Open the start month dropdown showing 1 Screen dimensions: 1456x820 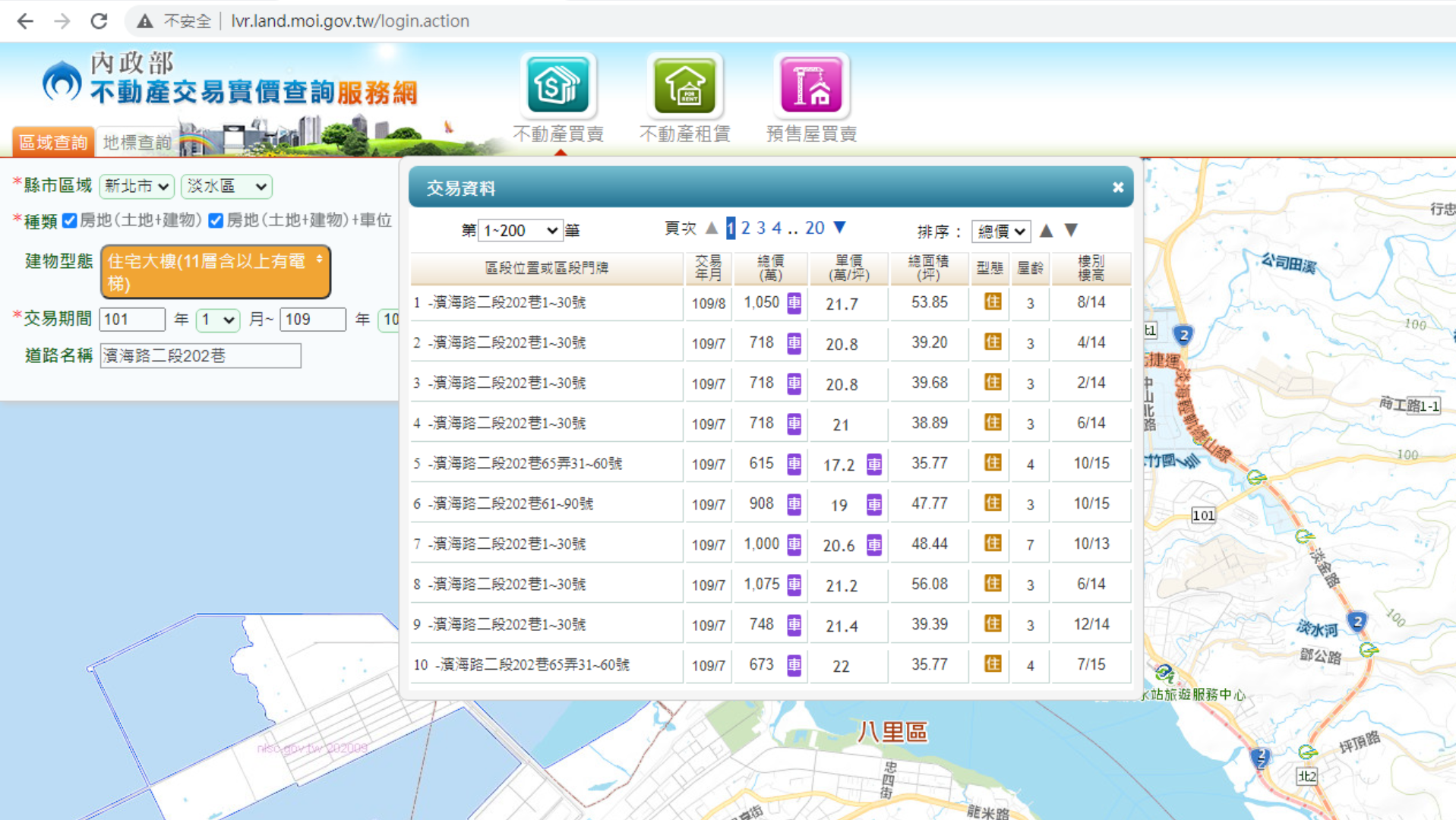(218, 320)
